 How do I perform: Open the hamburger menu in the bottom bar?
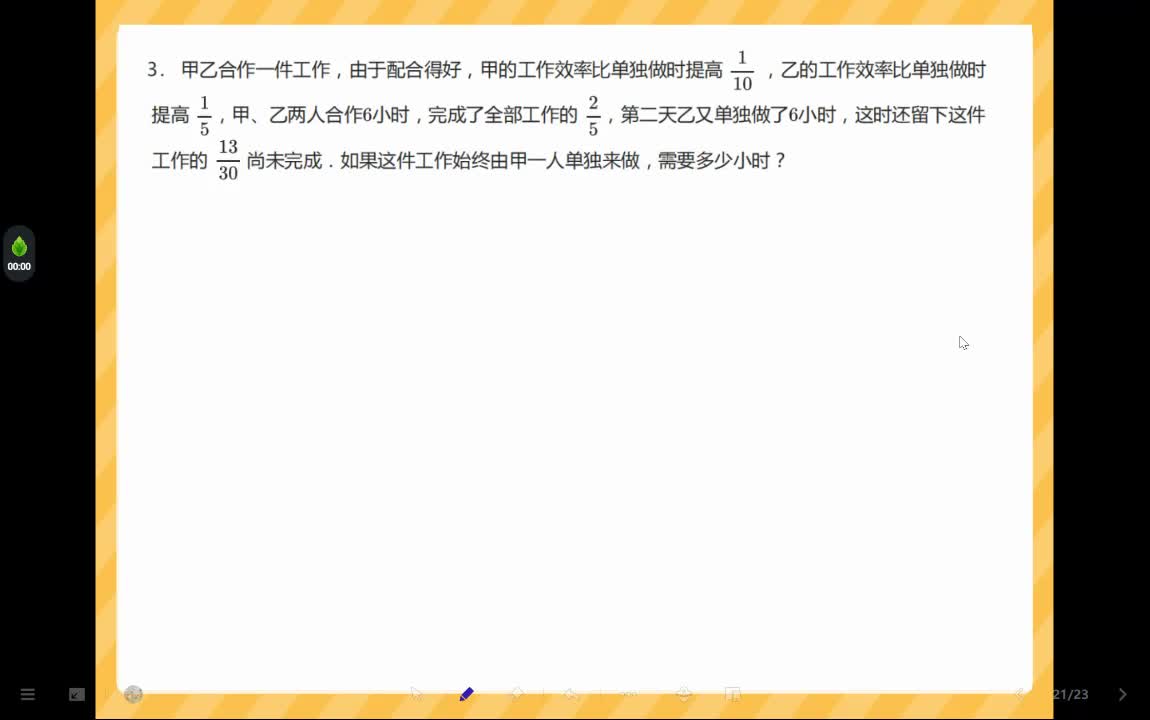click(28, 694)
